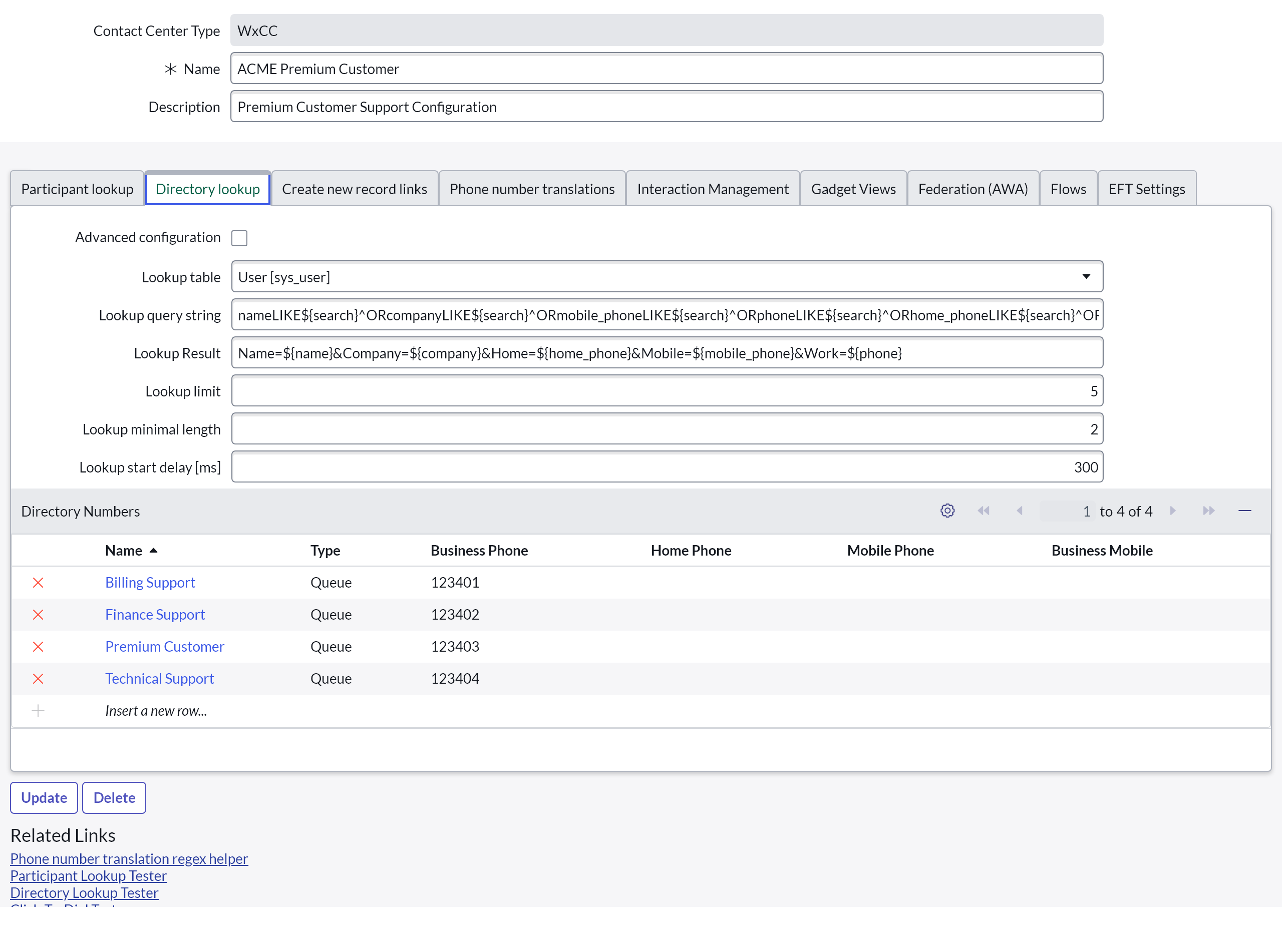This screenshot has height=952, width=1282.
Task: Go to next page of Directory Numbers
Action: pos(1172,511)
